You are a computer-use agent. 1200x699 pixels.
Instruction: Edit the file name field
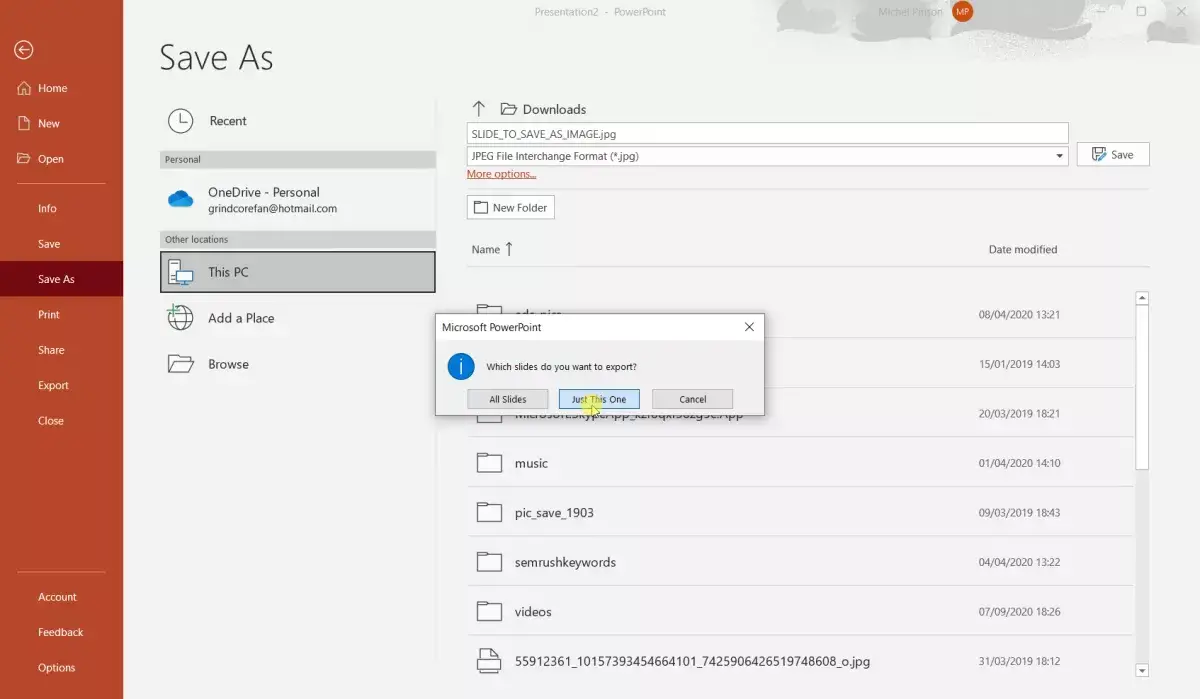tap(767, 133)
